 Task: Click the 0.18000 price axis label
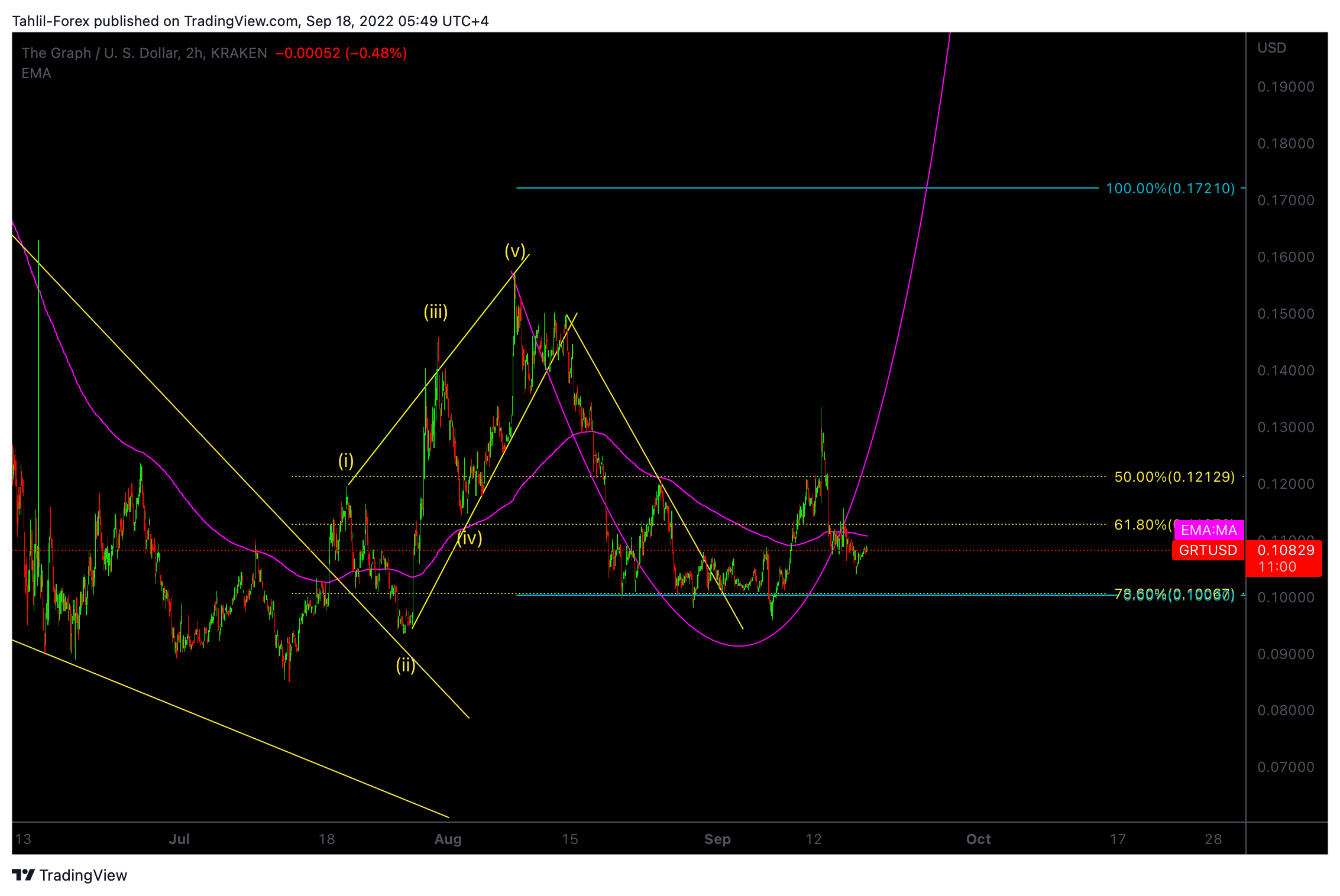pos(1286,144)
